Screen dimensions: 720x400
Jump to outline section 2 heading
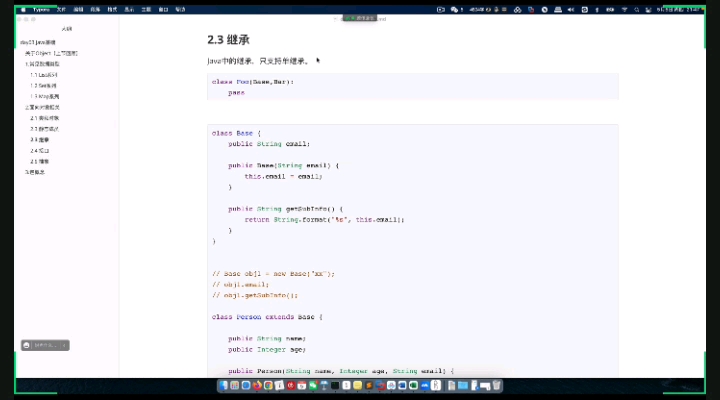click(x=42, y=107)
